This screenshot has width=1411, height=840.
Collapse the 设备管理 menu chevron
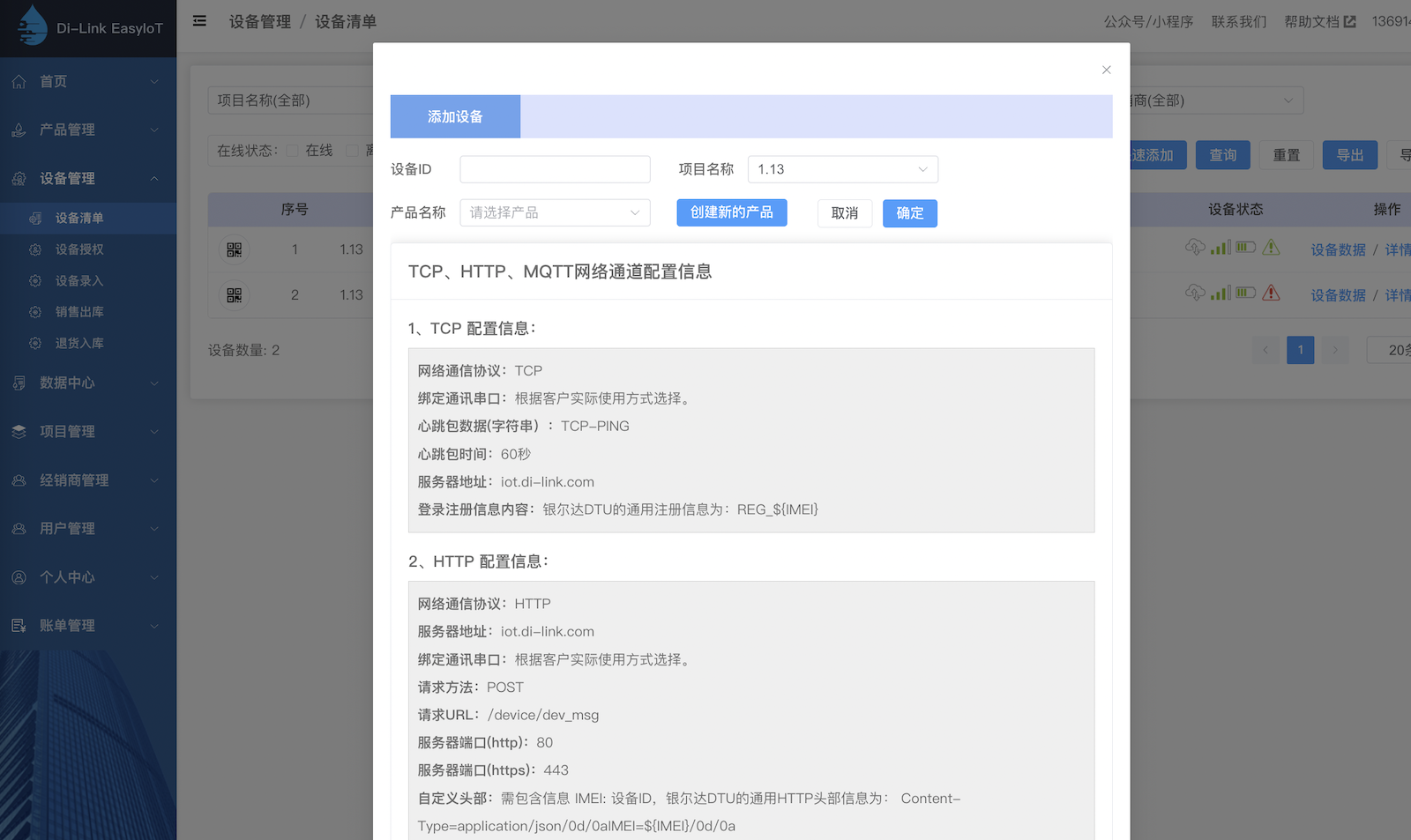pyautogui.click(x=154, y=178)
